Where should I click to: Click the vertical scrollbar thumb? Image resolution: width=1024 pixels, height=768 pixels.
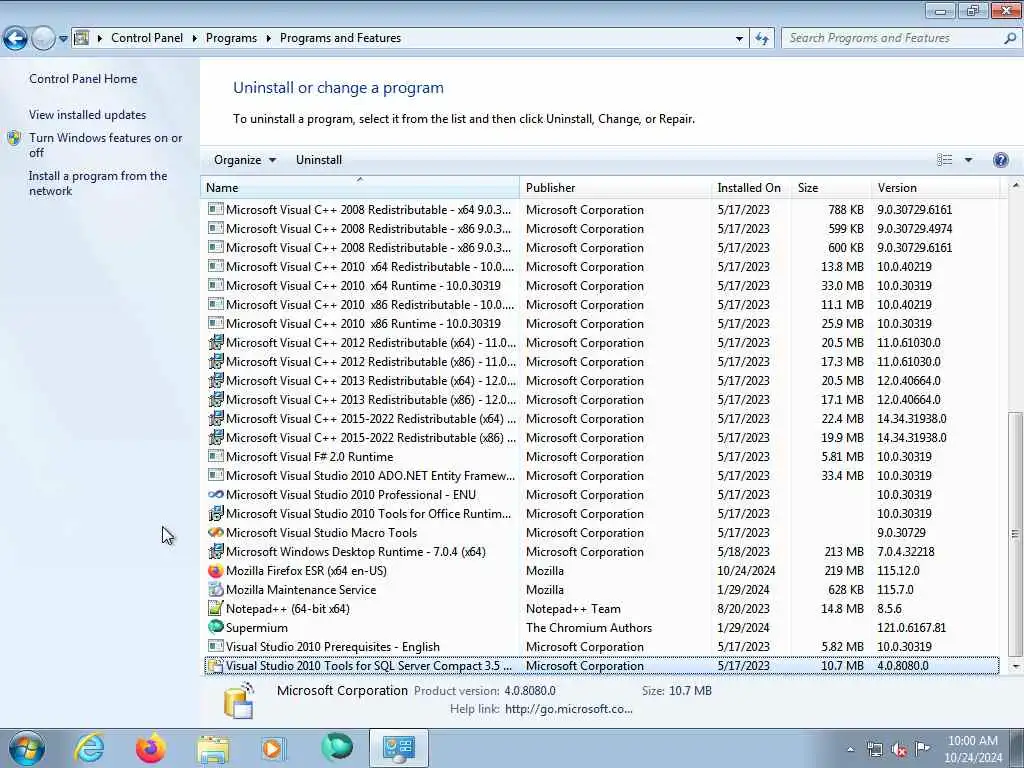[x=1015, y=534]
